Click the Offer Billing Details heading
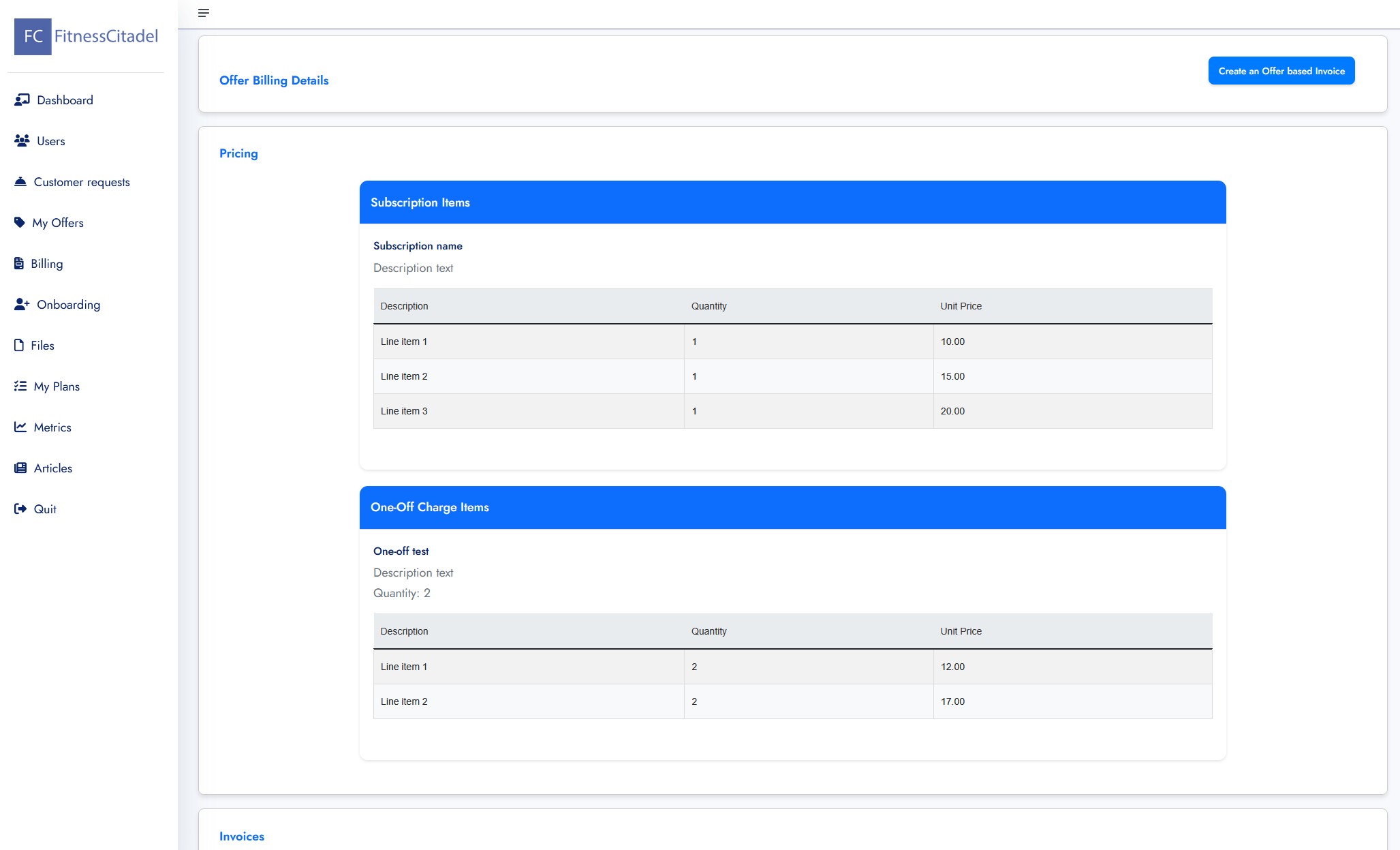The height and width of the screenshot is (850, 1400). coord(274,80)
